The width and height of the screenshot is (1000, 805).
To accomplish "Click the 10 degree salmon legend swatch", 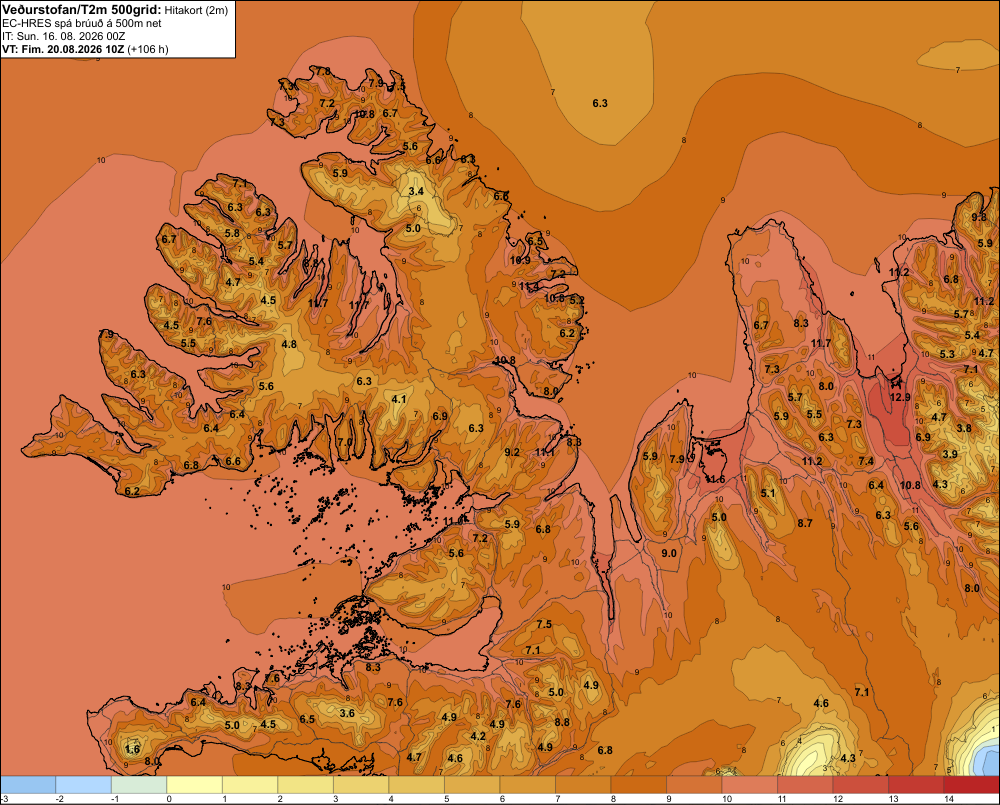I will tap(749, 785).
